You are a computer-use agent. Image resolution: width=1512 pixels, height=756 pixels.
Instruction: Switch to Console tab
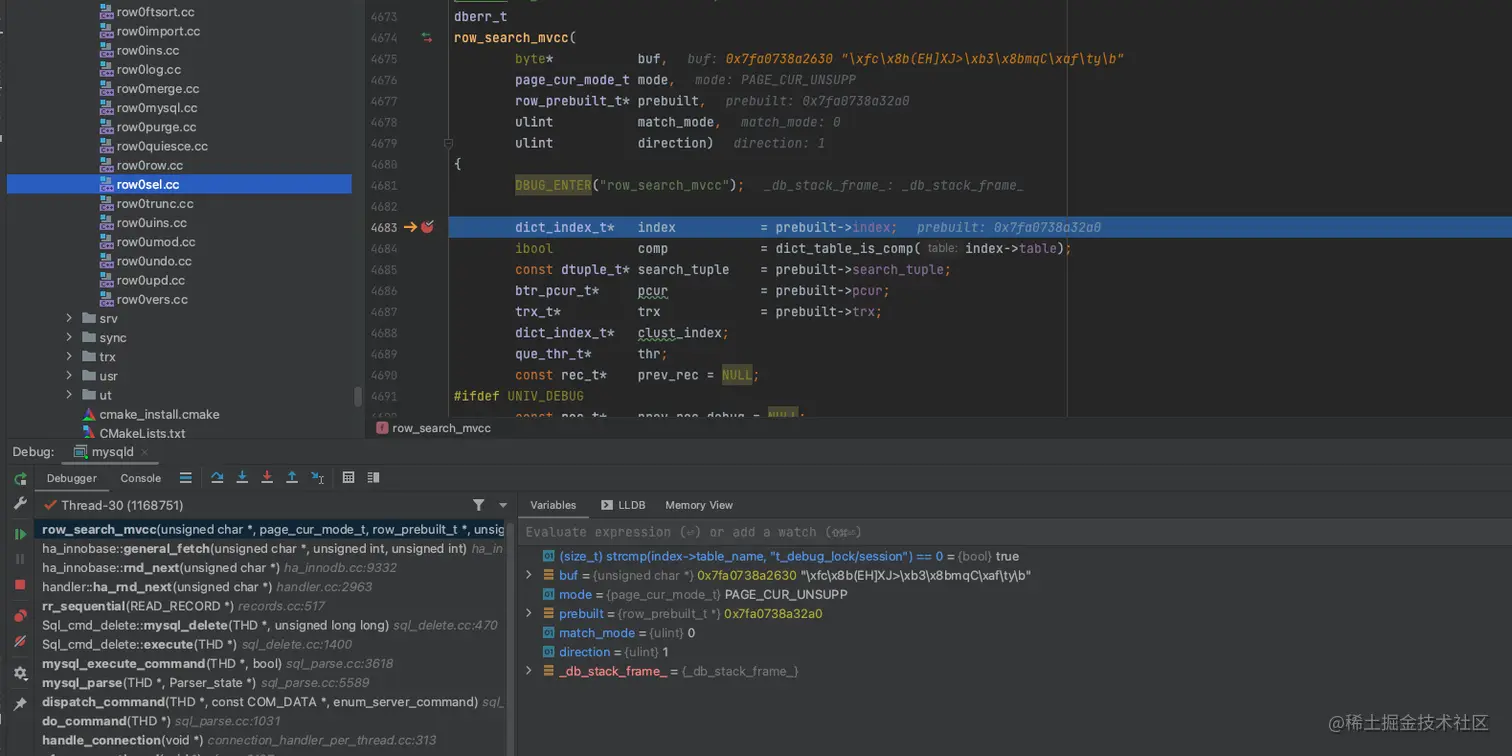pos(141,478)
